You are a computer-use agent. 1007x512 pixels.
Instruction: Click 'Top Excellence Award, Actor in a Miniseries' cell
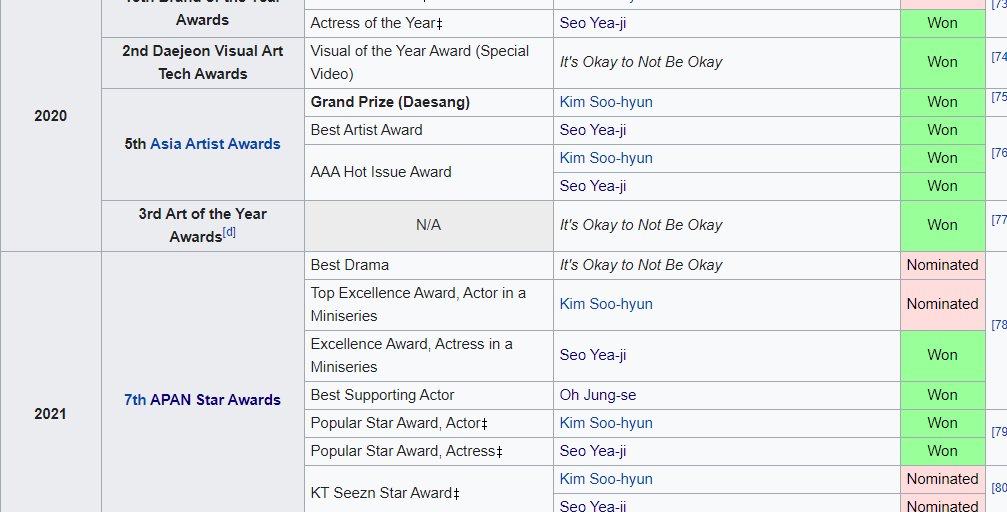(428, 305)
